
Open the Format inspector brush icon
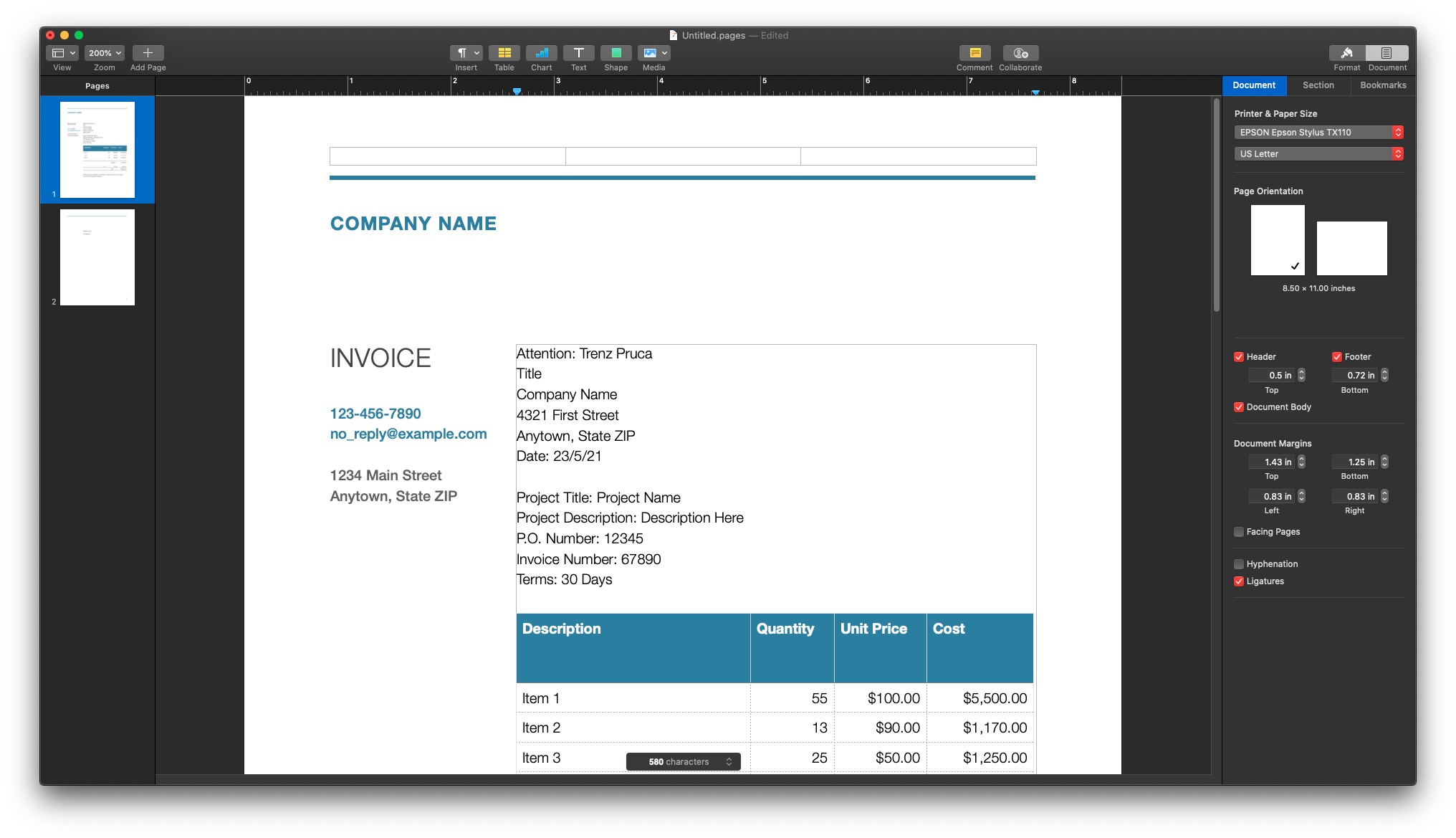pos(1346,53)
